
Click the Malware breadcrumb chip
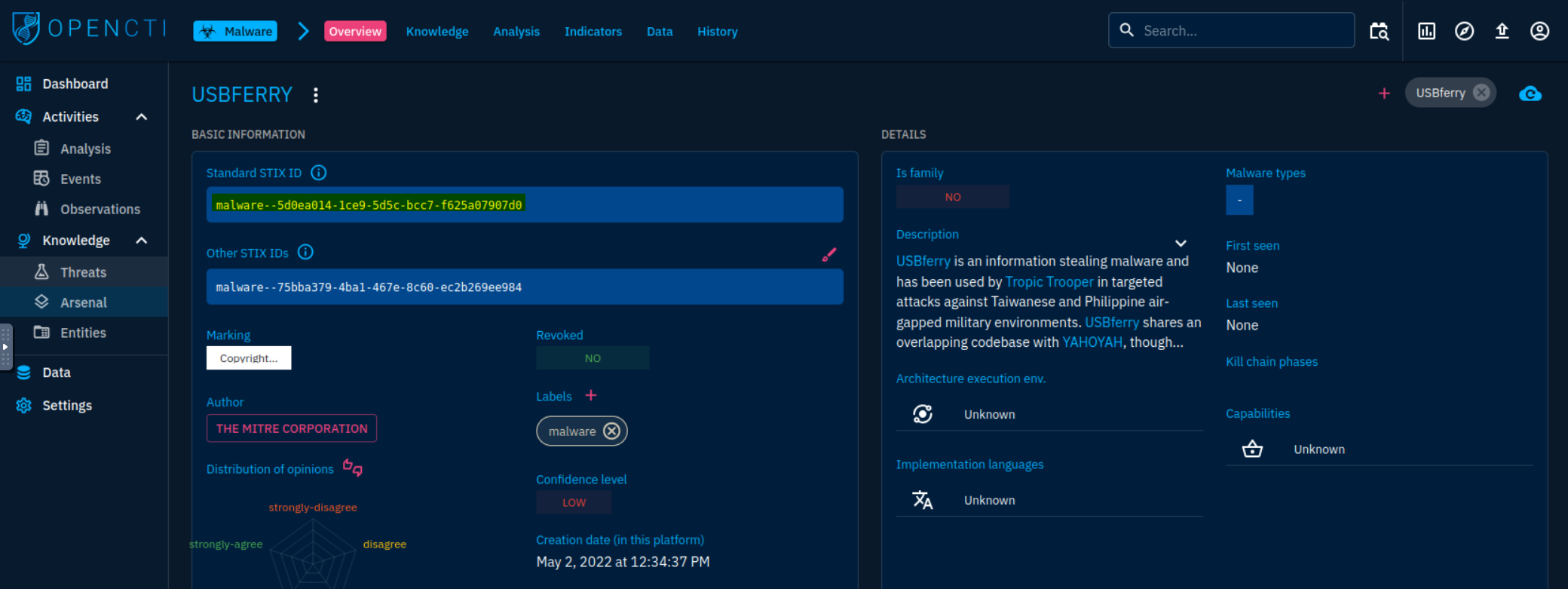coord(235,31)
